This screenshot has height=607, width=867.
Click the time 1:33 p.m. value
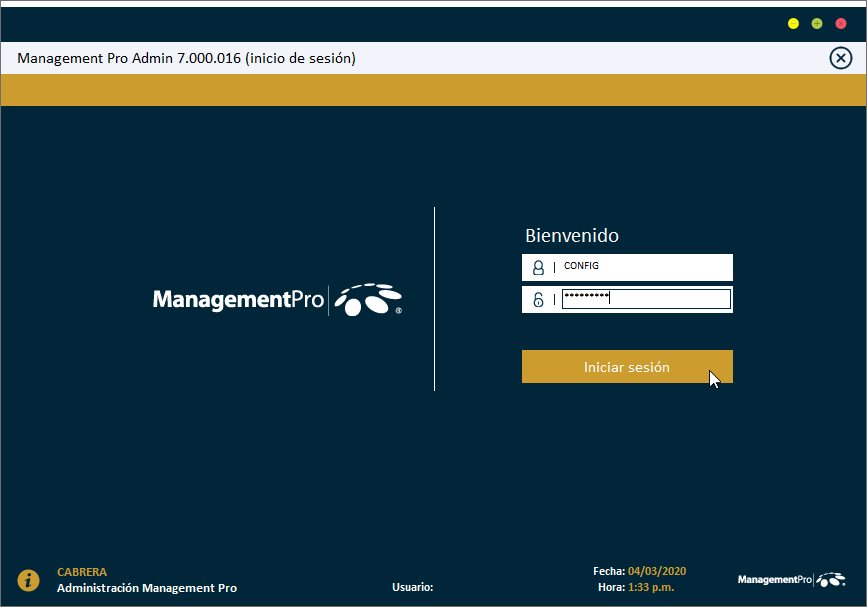tap(651, 587)
